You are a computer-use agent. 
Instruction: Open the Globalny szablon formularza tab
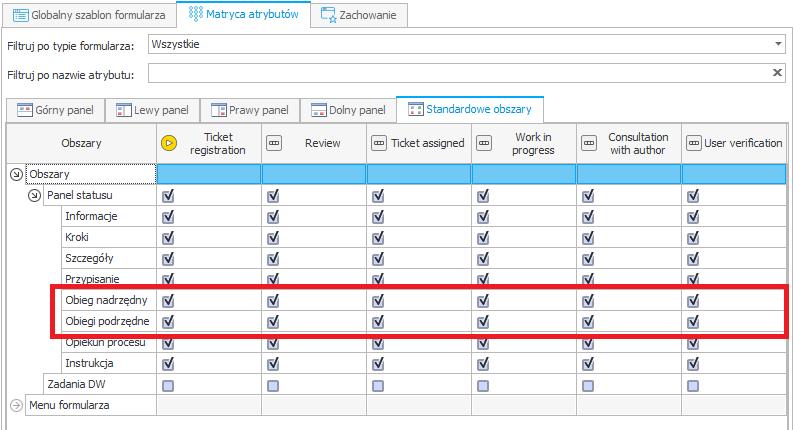coord(89,15)
